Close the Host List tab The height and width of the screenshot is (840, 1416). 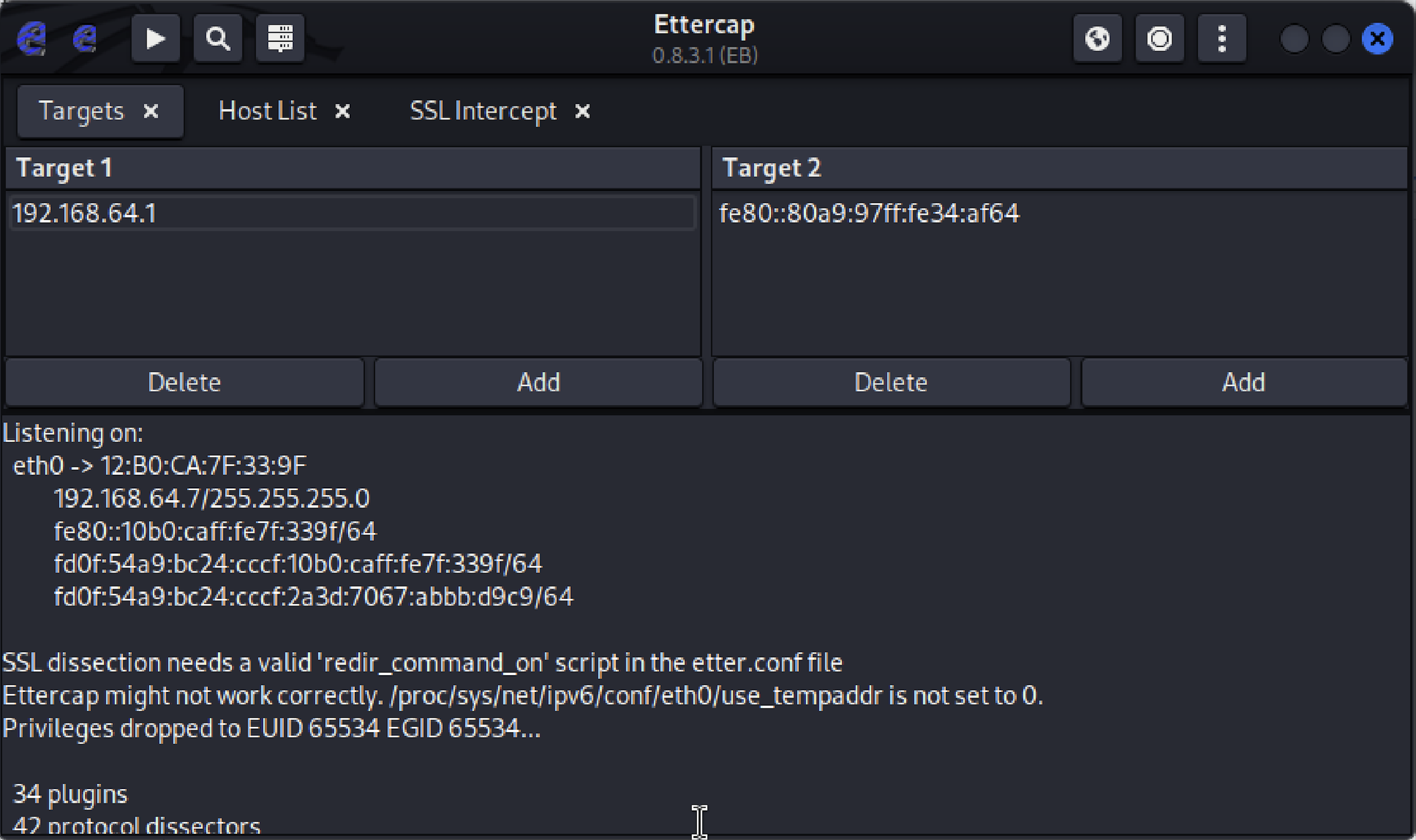pyautogui.click(x=342, y=111)
